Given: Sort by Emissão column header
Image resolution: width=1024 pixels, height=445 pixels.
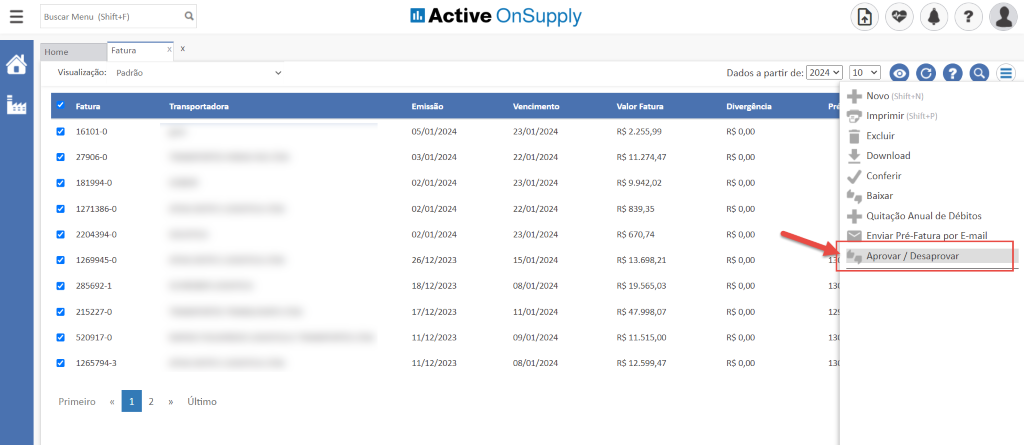Looking at the screenshot, I should click(x=428, y=106).
